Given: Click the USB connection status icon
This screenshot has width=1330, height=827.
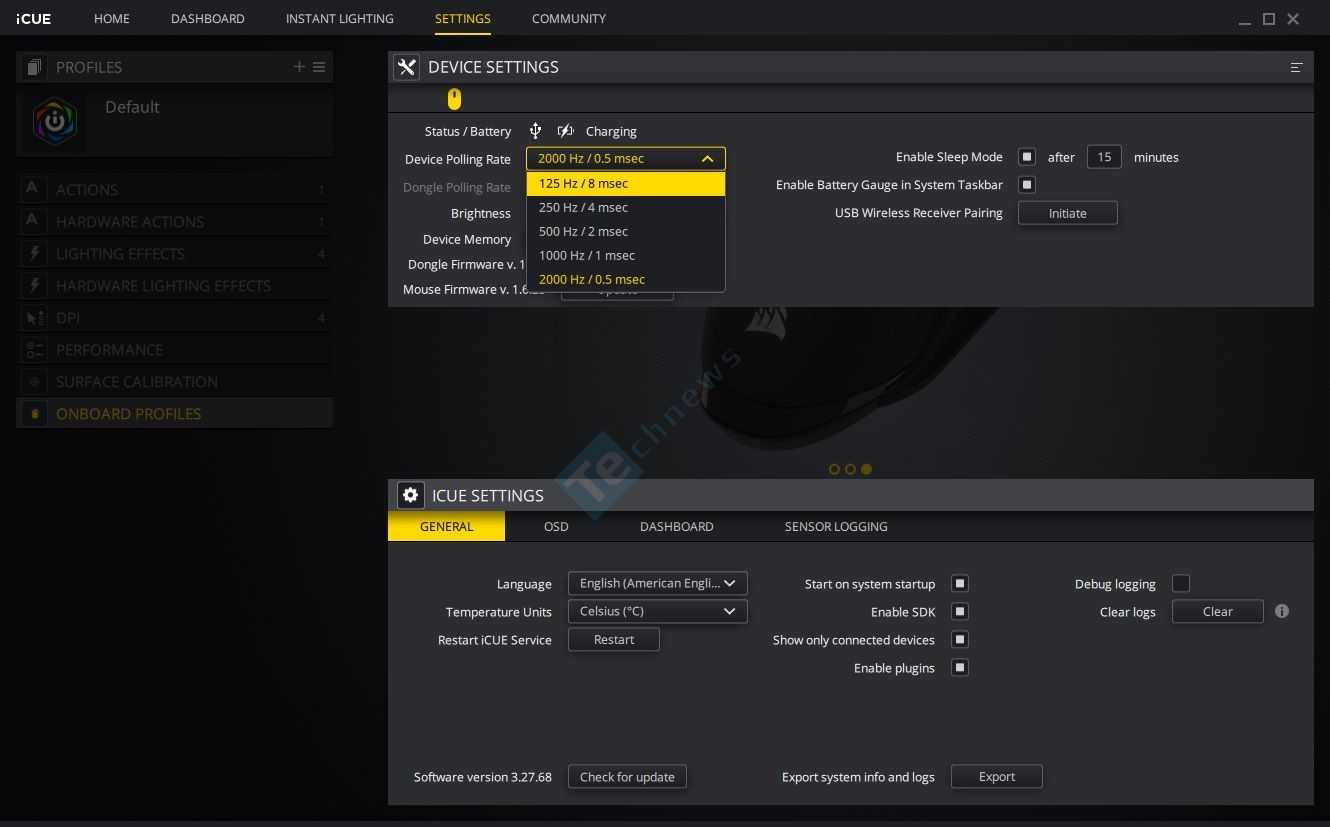Looking at the screenshot, I should pos(535,131).
